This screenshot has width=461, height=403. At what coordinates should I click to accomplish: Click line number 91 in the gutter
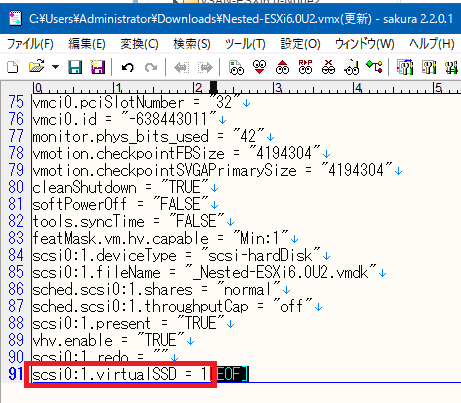[16, 374]
